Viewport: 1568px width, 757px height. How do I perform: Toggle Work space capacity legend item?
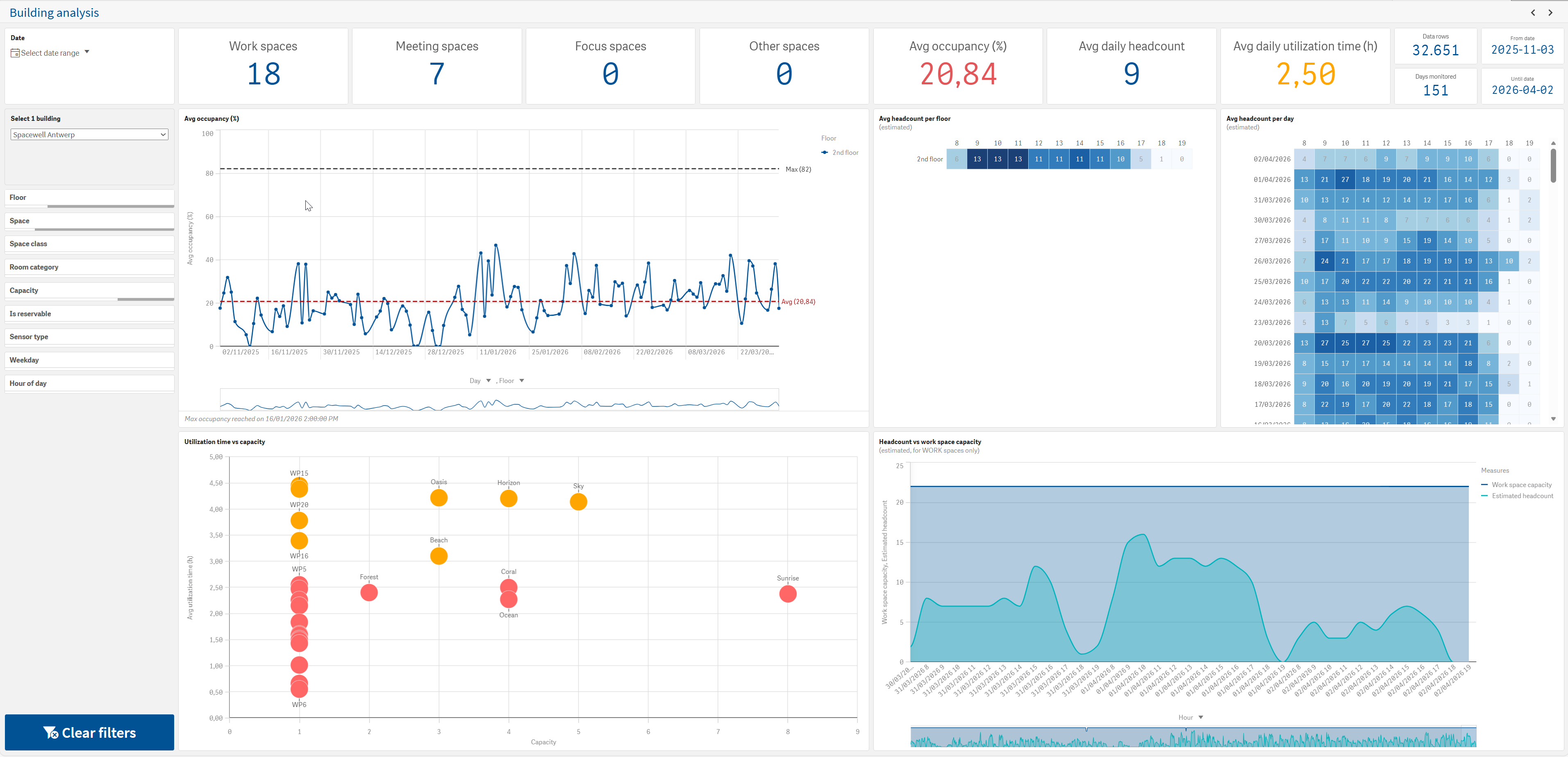[1516, 485]
